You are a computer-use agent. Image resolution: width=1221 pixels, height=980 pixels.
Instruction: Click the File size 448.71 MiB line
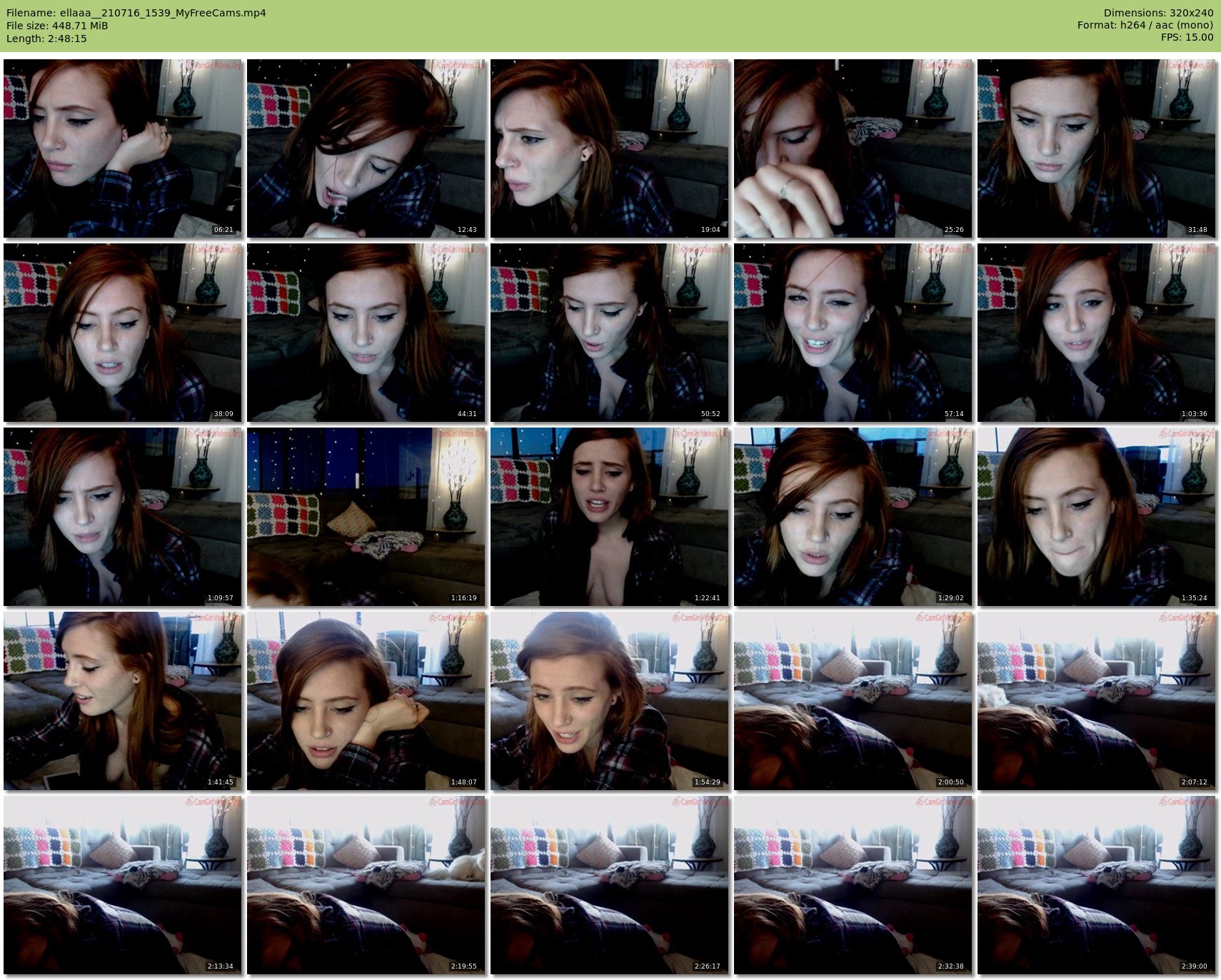click(x=57, y=26)
